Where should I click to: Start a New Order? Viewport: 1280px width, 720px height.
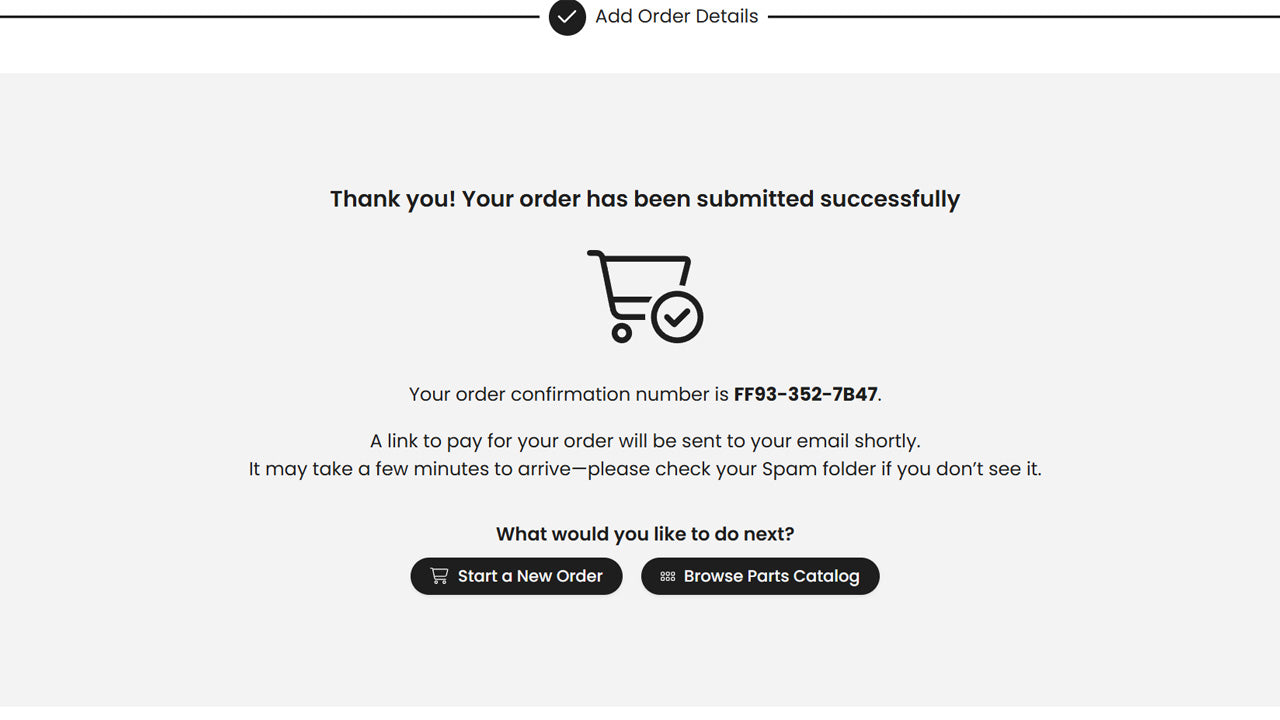point(516,576)
